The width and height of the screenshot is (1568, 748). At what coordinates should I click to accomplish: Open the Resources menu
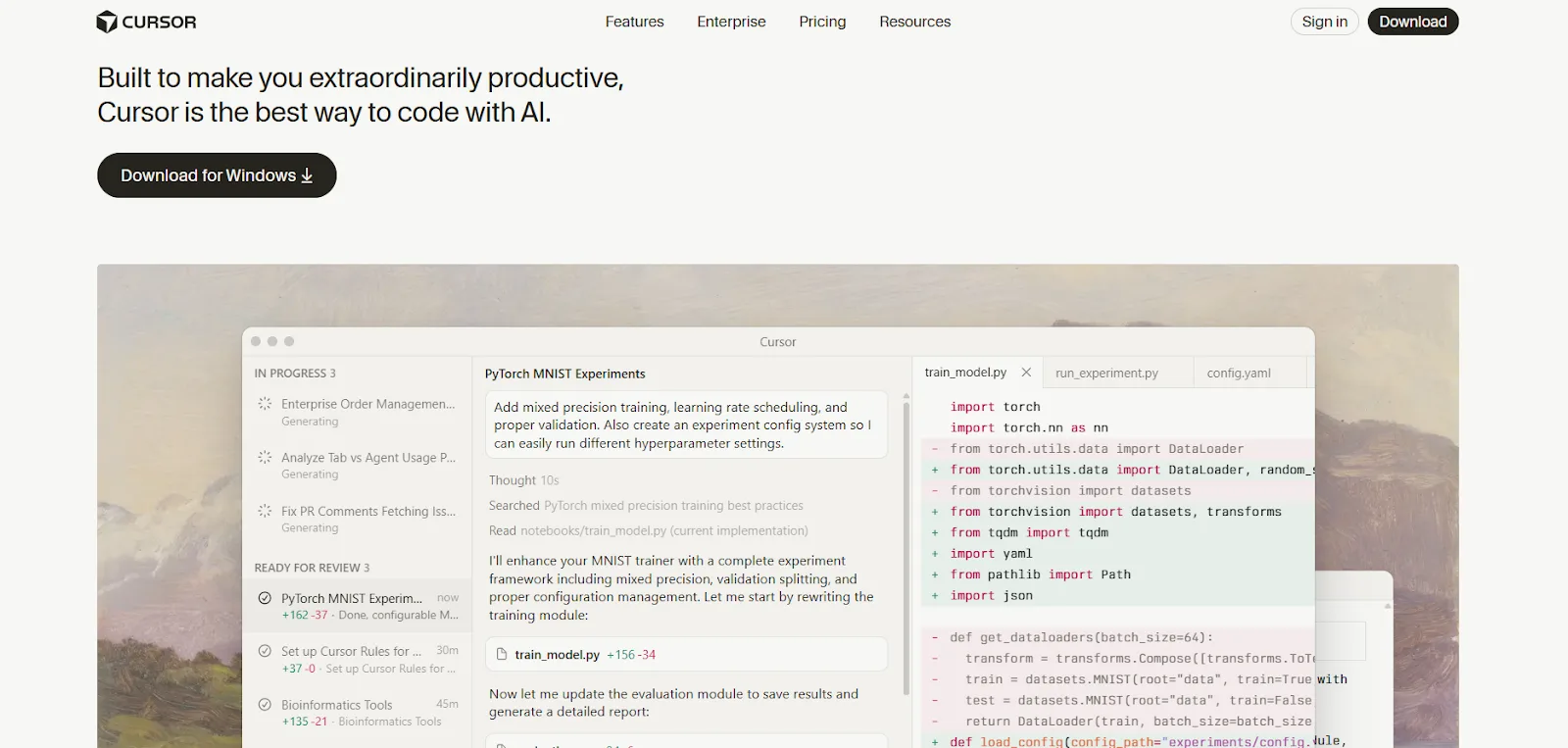(x=914, y=22)
